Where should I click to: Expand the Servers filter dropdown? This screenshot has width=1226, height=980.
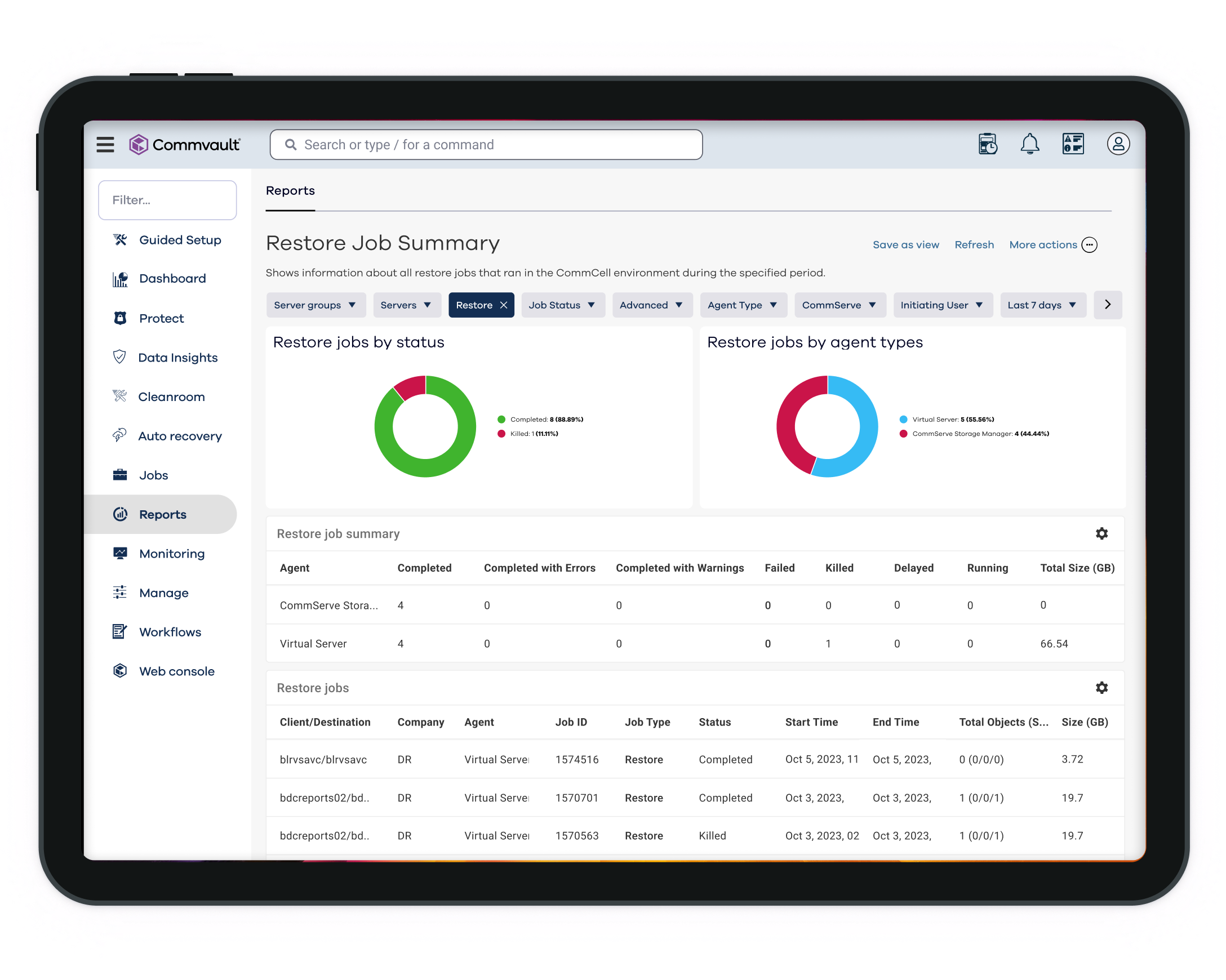coord(406,305)
